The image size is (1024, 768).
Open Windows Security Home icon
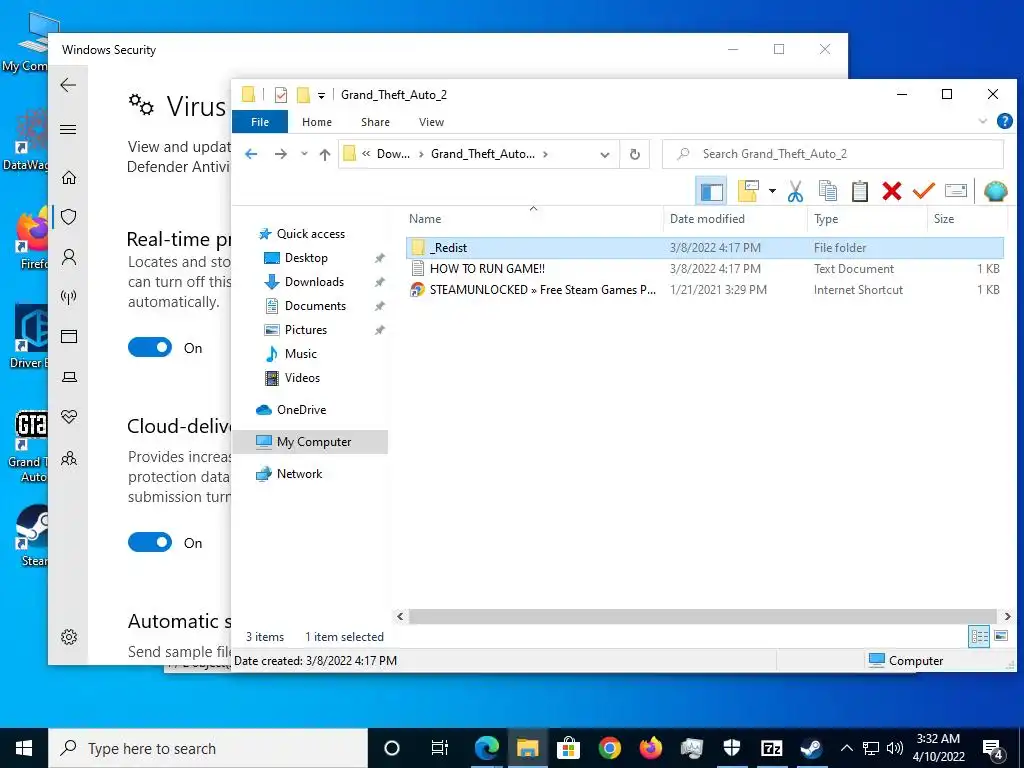(x=69, y=177)
